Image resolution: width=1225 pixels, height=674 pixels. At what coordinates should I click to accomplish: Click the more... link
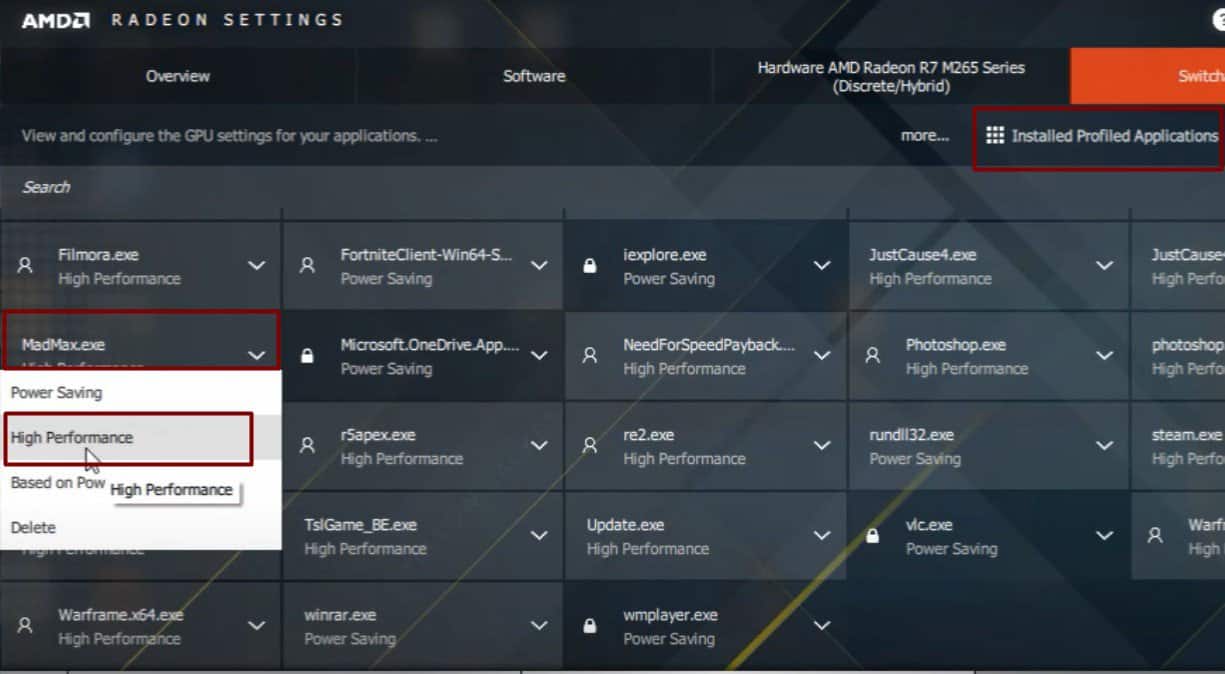tap(925, 135)
